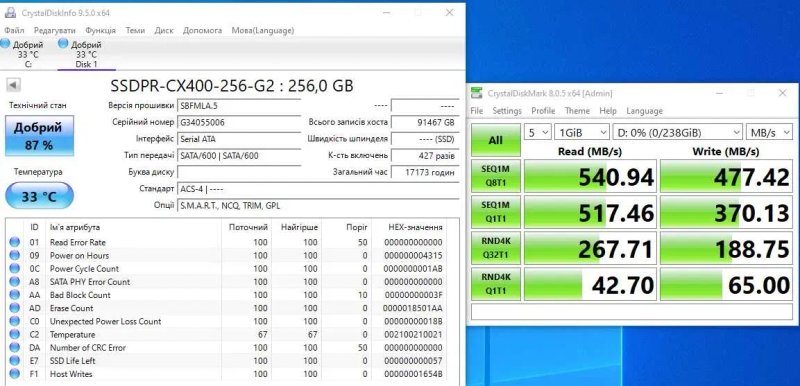Click the HEX-значення column header
Image resolution: width=800 pixels, height=386 pixels.
[415, 227]
